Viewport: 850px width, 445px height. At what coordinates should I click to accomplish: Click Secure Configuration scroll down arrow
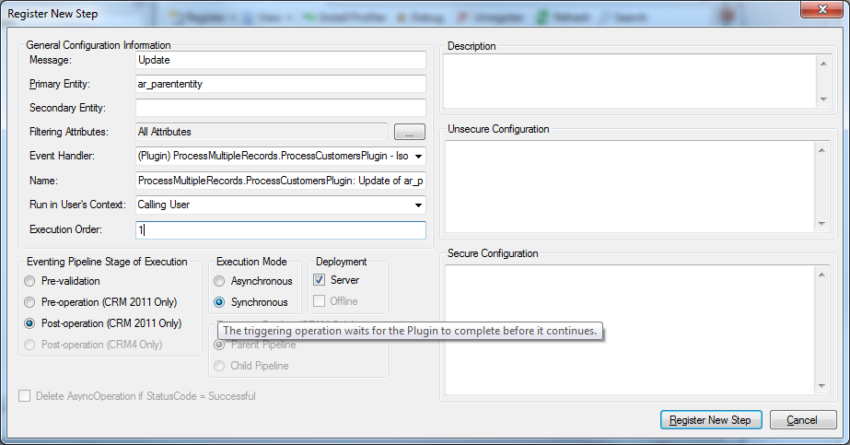click(822, 385)
